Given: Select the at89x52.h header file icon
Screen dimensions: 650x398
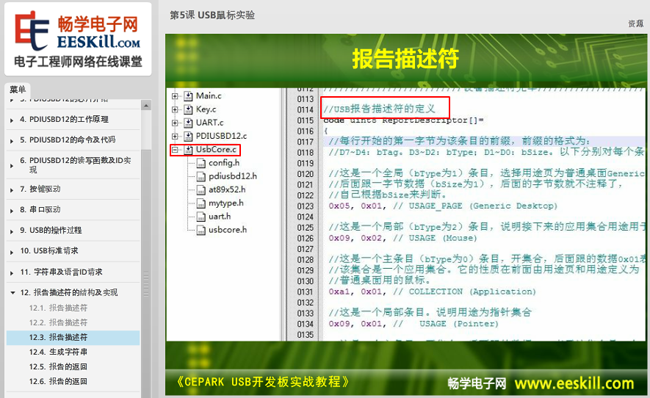Looking at the screenshot, I should coord(201,190).
